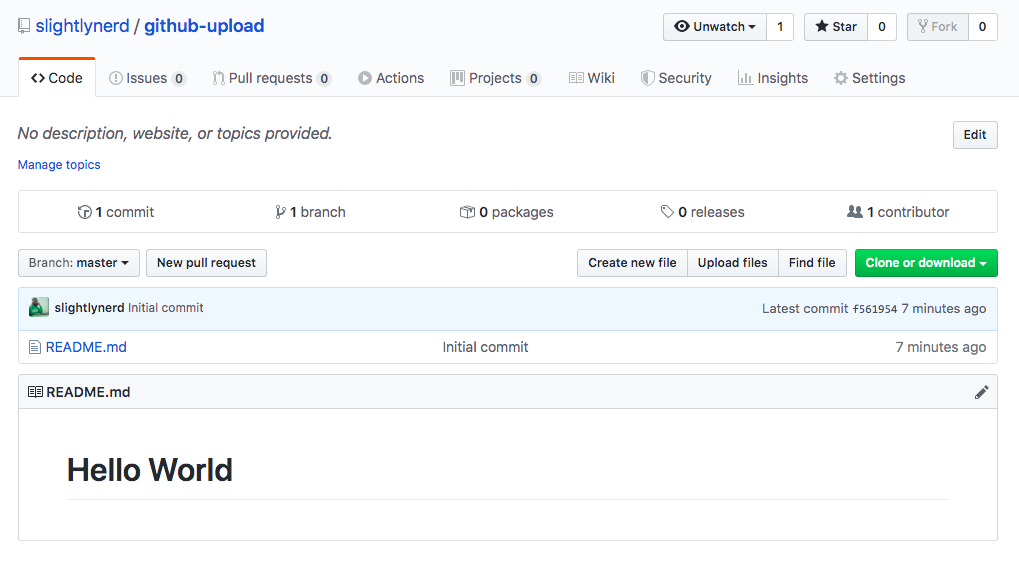Open the Initial commit message in commit bar
1019x573 pixels.
166,308
